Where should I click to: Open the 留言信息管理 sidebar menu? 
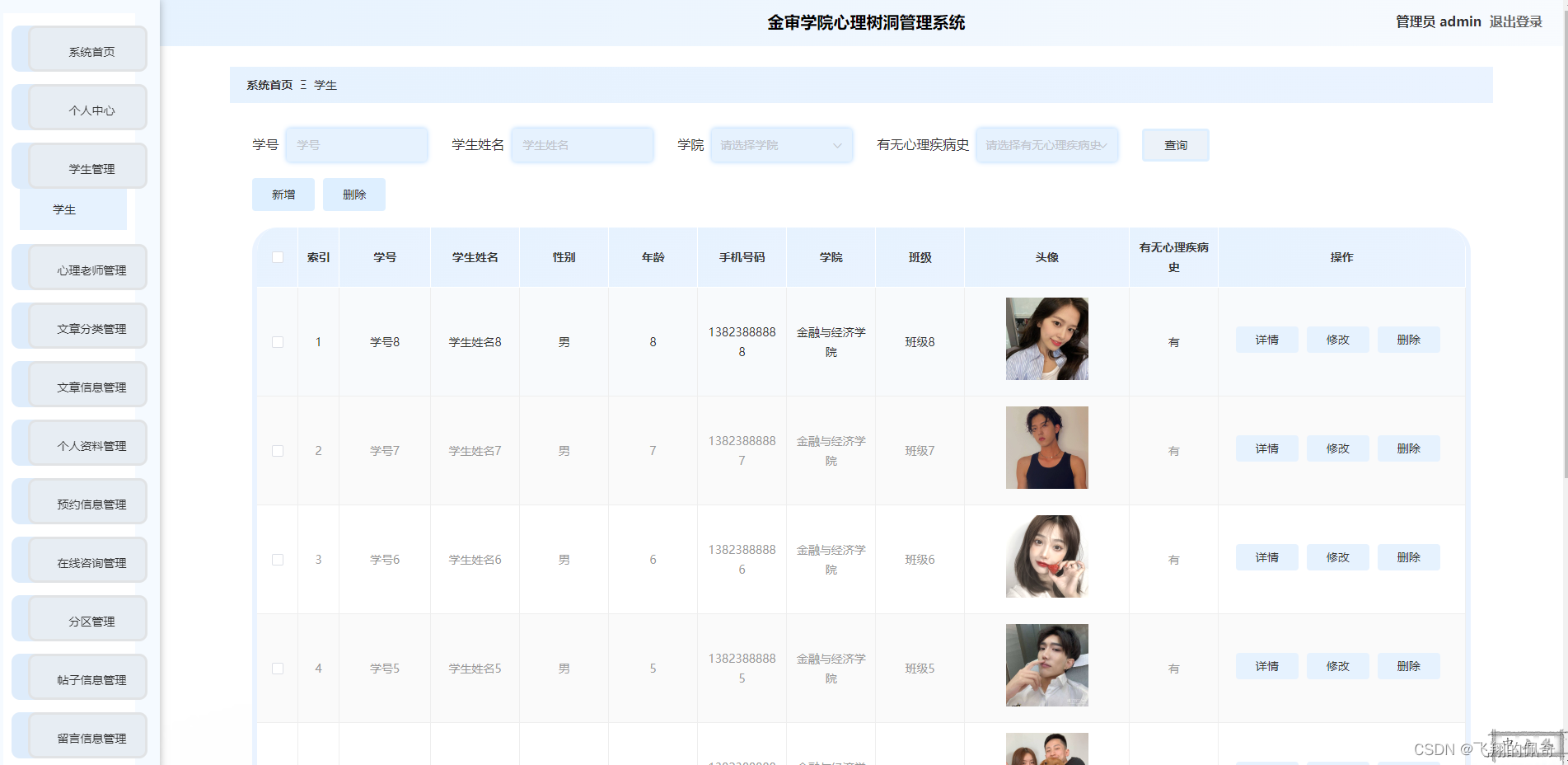coord(80,736)
